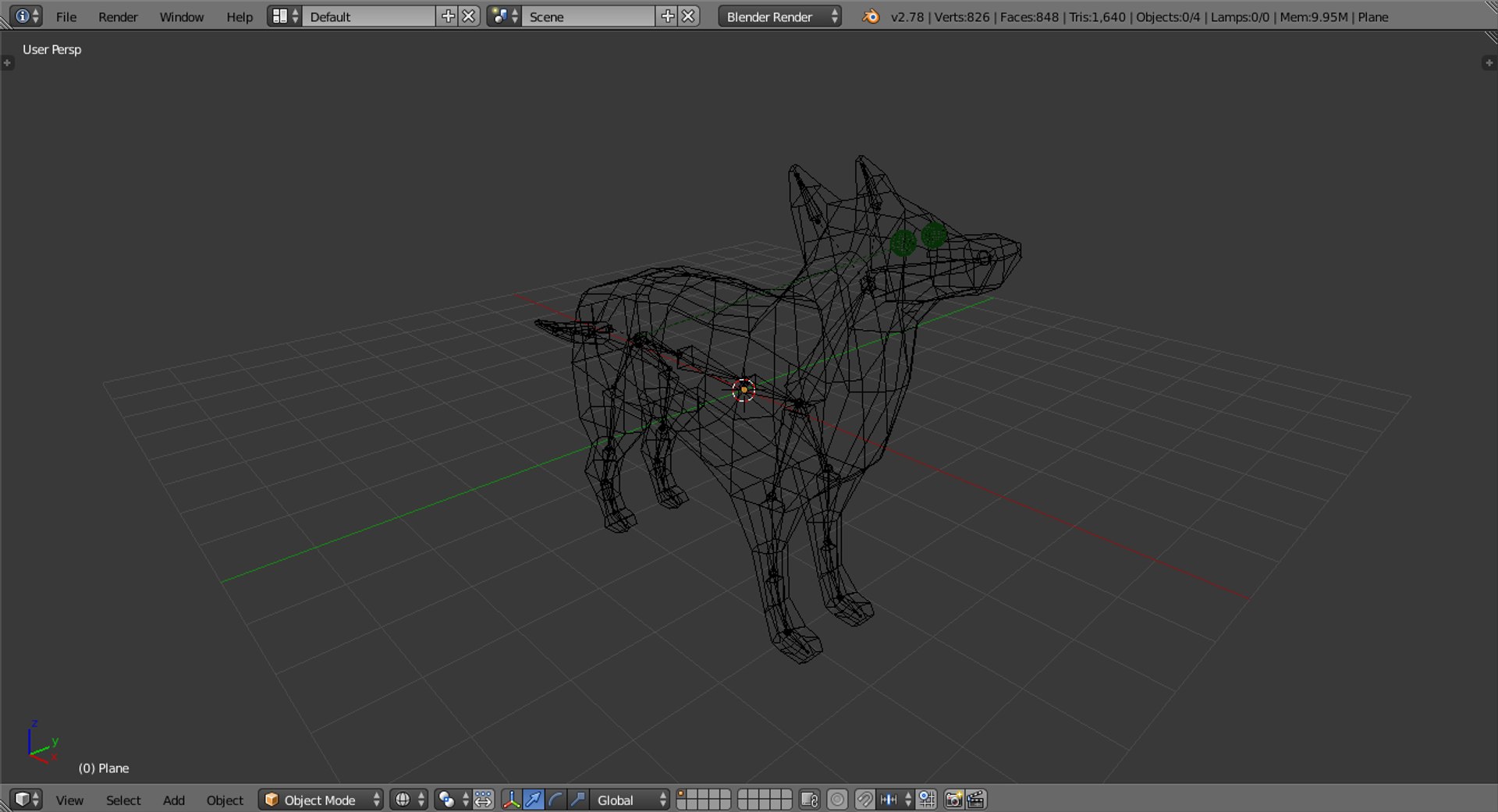
Task: Open the snap element type selector
Action: [x=896, y=800]
